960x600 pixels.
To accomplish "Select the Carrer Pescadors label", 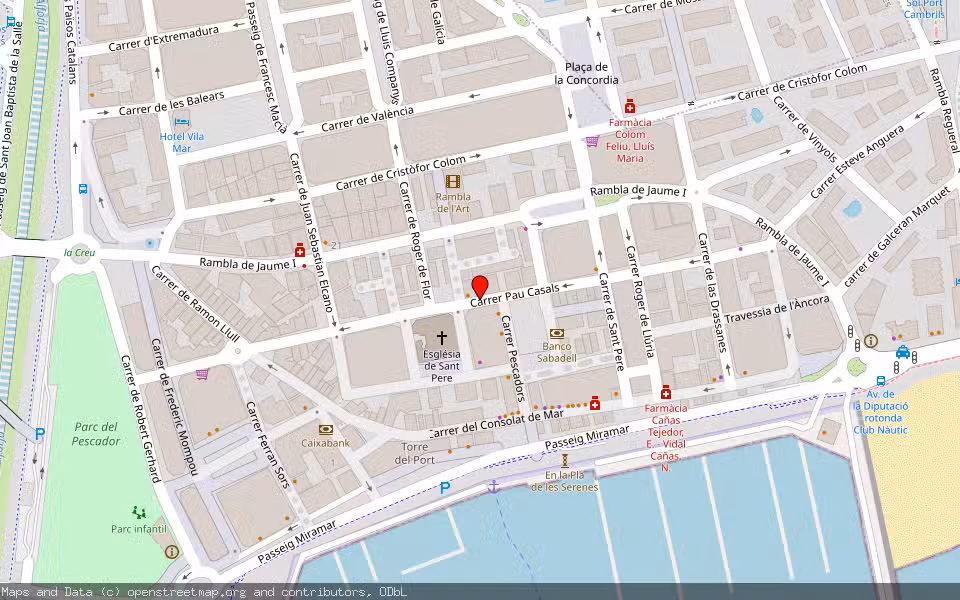I will (513, 358).
